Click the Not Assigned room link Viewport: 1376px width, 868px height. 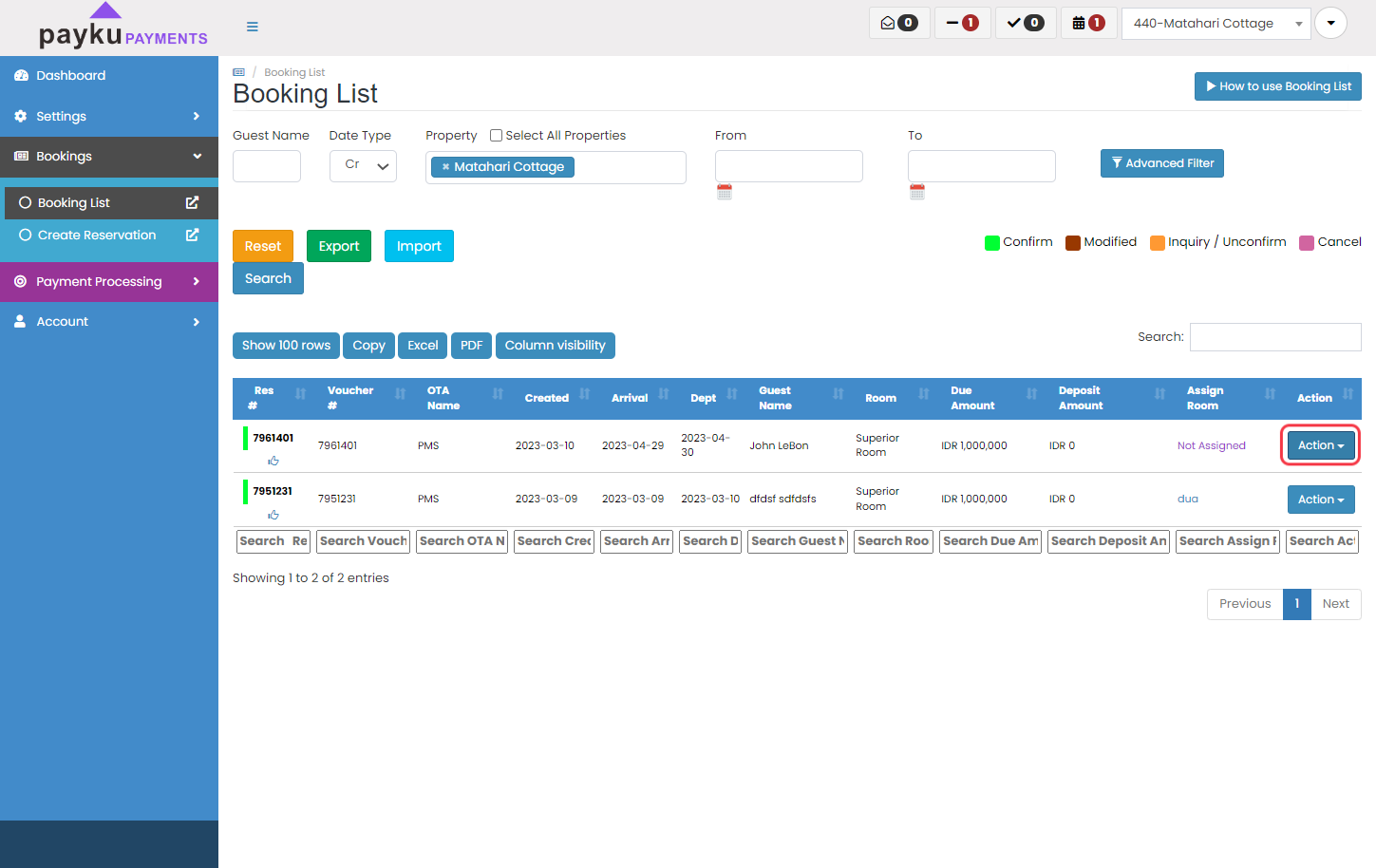1211,445
